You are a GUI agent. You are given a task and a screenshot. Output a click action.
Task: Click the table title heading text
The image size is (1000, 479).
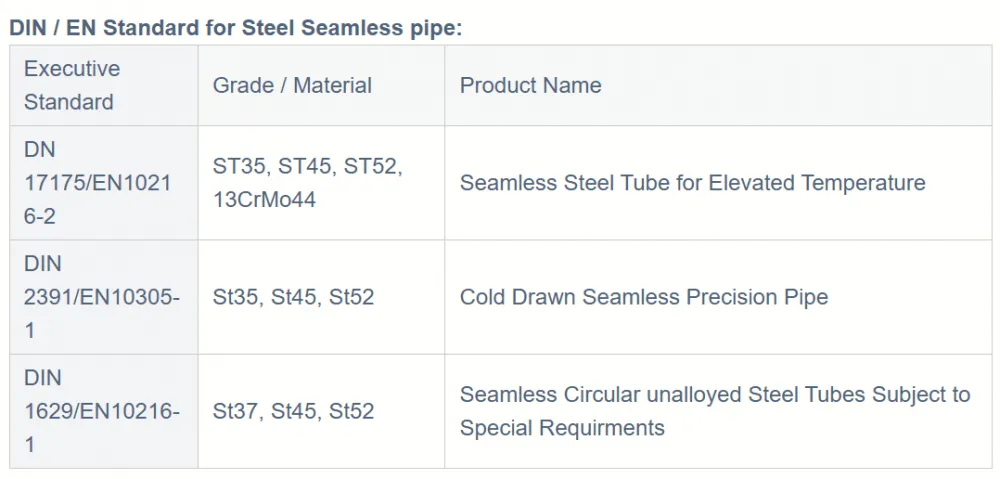pos(235,29)
